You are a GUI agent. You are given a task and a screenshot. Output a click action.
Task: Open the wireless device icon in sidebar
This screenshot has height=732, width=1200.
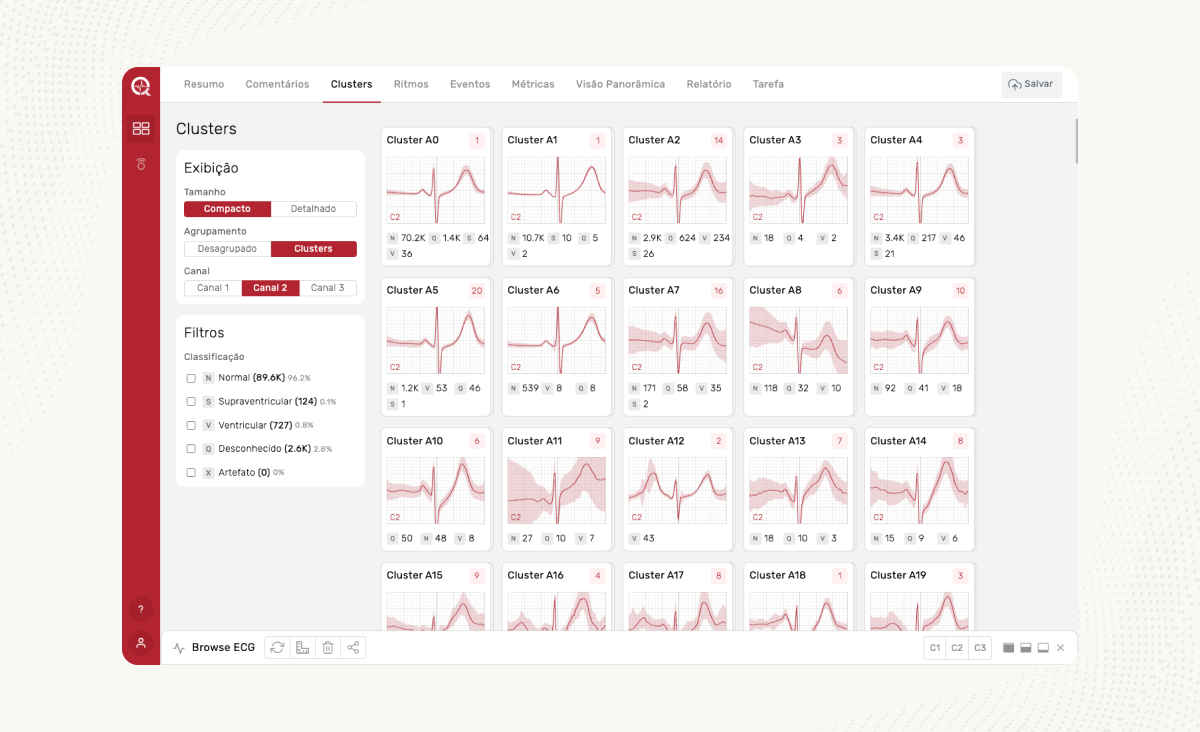click(x=141, y=164)
